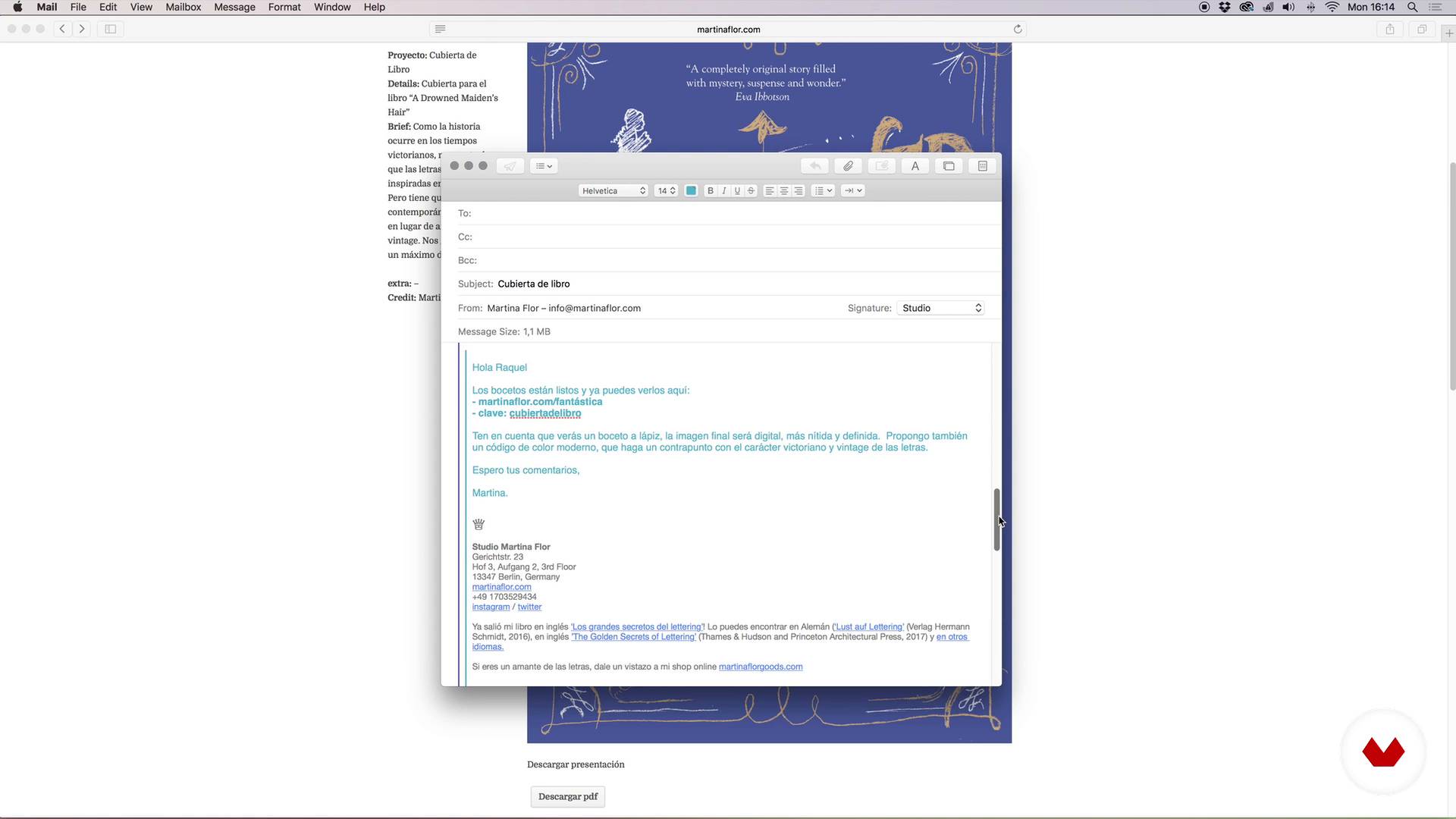Open the 'Lust auf Lettering' link

pos(869,627)
